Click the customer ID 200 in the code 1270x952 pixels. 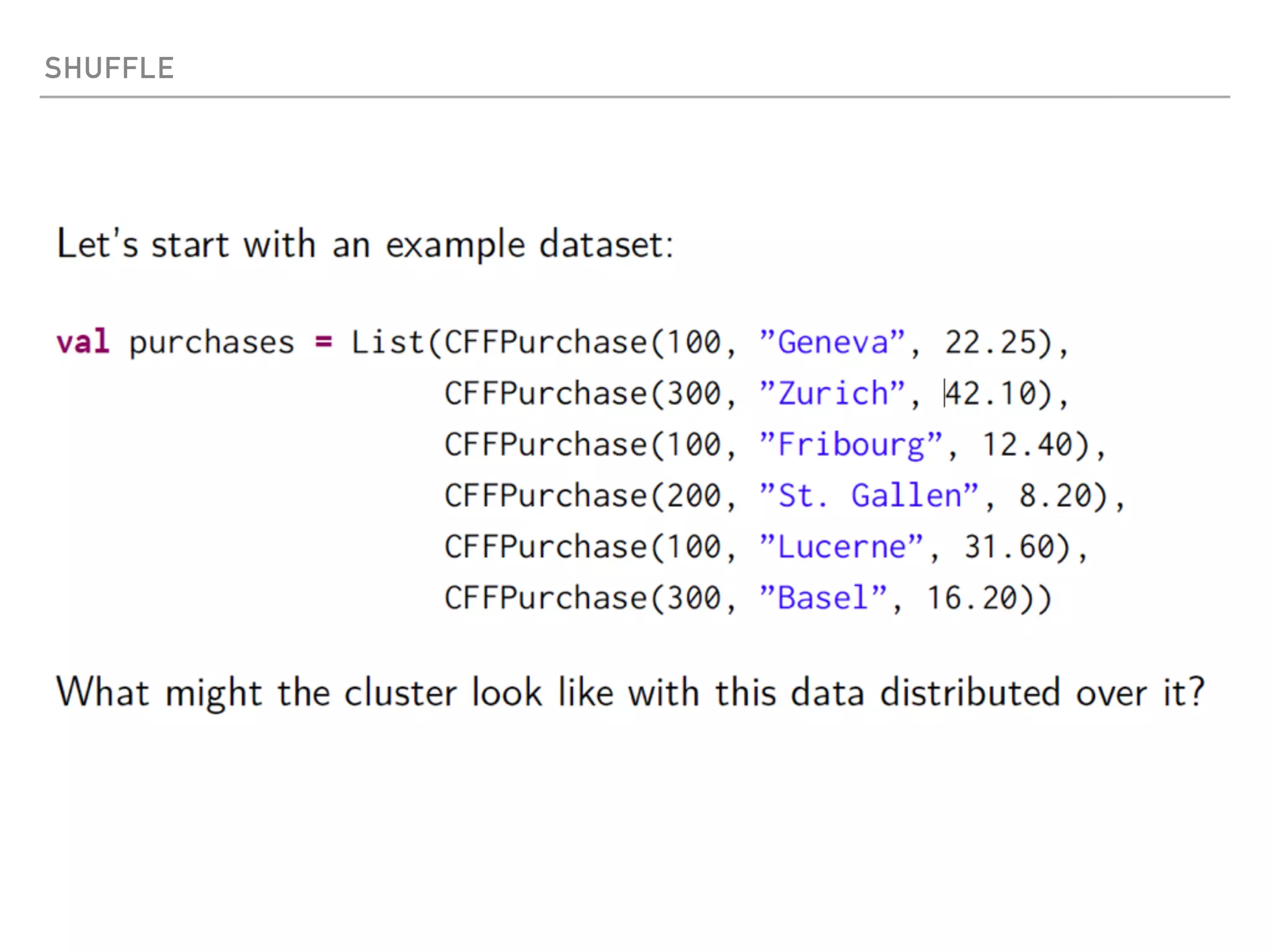[693, 496]
